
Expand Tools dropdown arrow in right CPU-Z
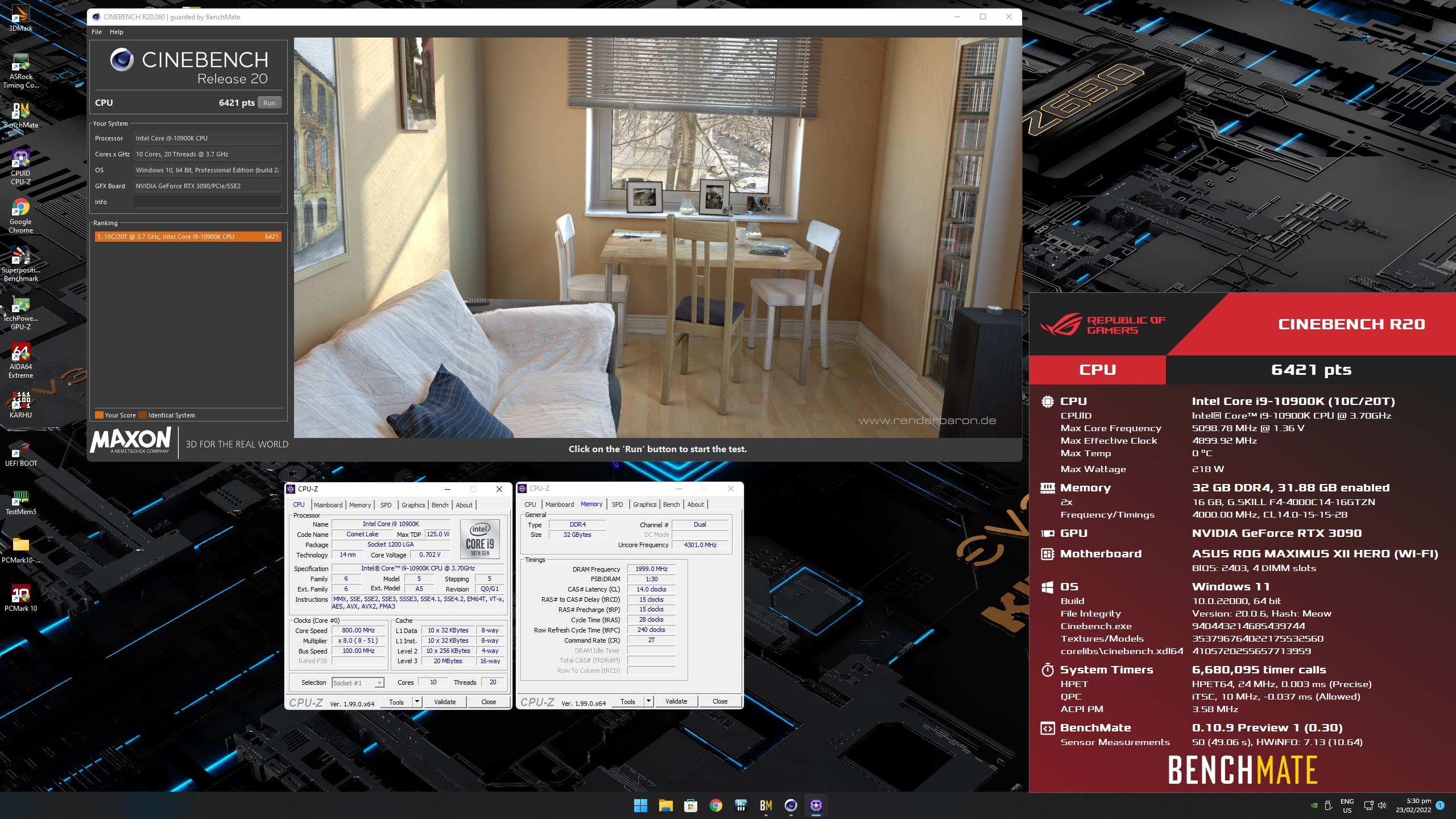pyautogui.click(x=648, y=701)
